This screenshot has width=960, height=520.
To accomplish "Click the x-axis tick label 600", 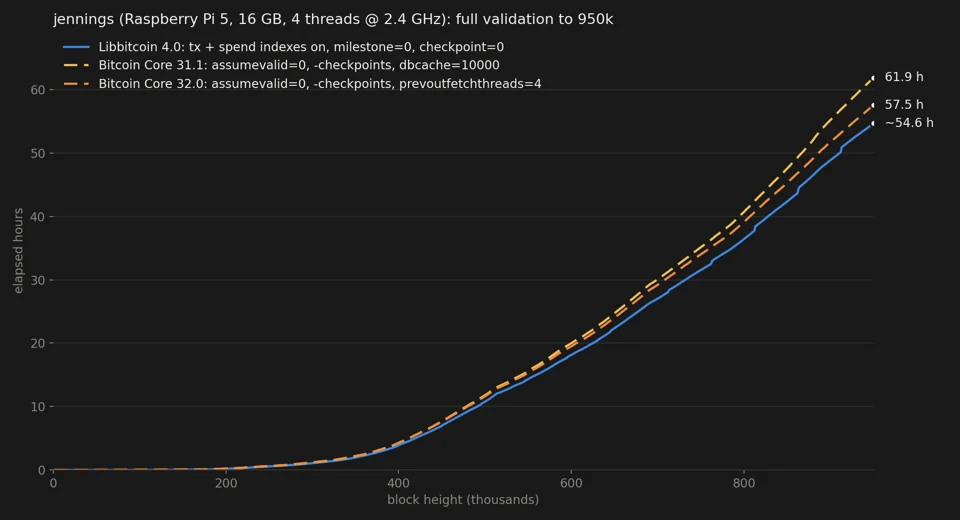I will coord(571,483).
